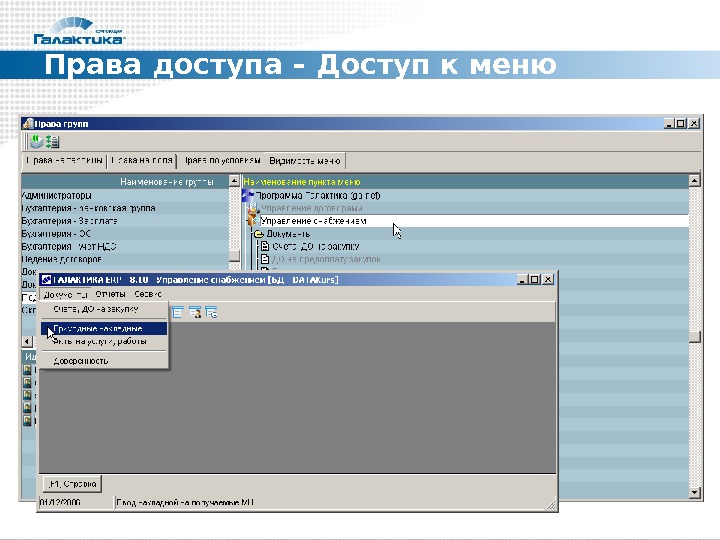Image resolution: width=720 pixels, height=540 pixels.
Task: Open the Сервис menu
Action: tap(148, 294)
